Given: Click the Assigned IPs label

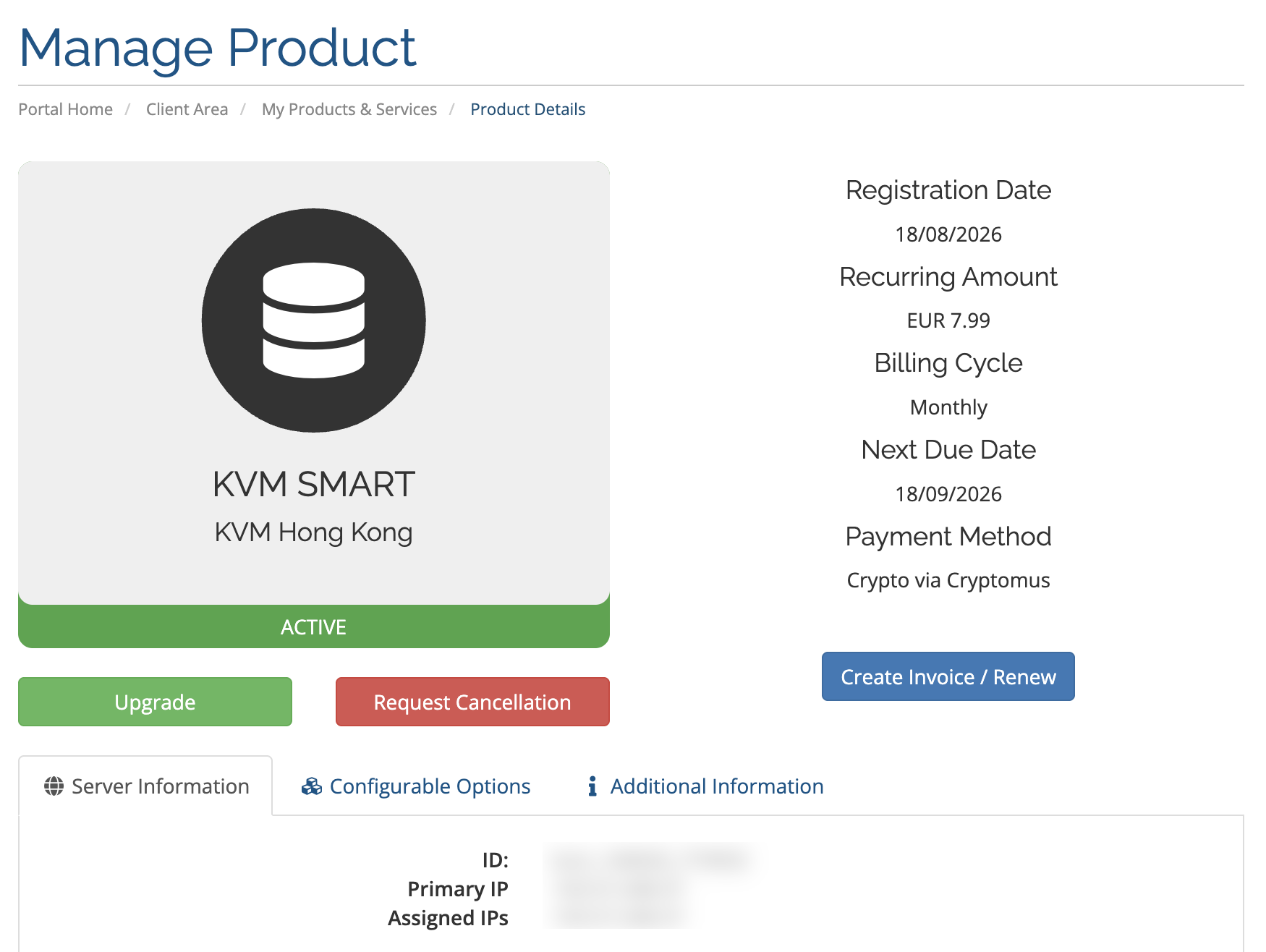Looking at the screenshot, I should click(449, 918).
